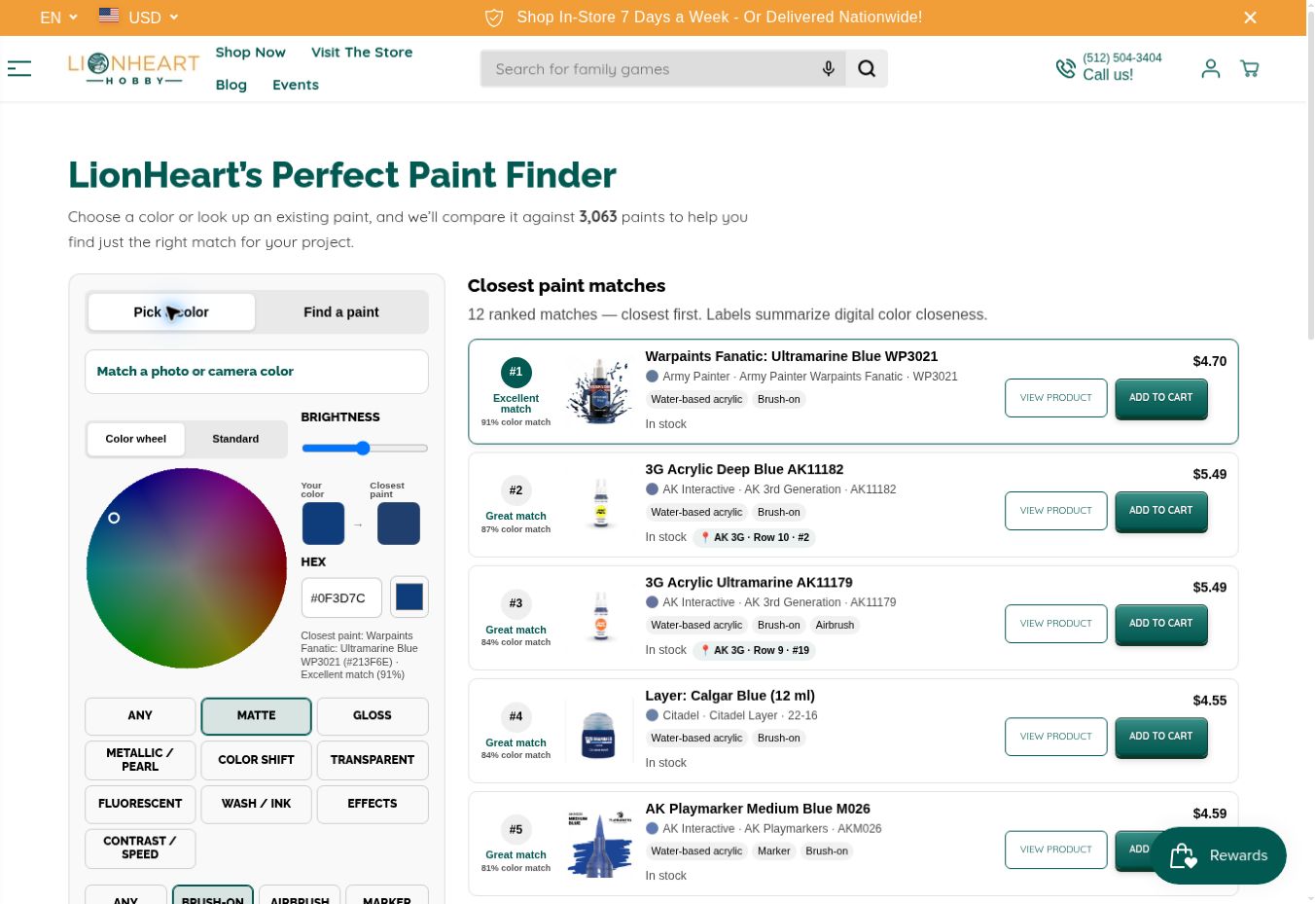The height and width of the screenshot is (904, 1316).
Task: Open AK Playmarker Medium Blue M026 title
Action: [x=757, y=809]
